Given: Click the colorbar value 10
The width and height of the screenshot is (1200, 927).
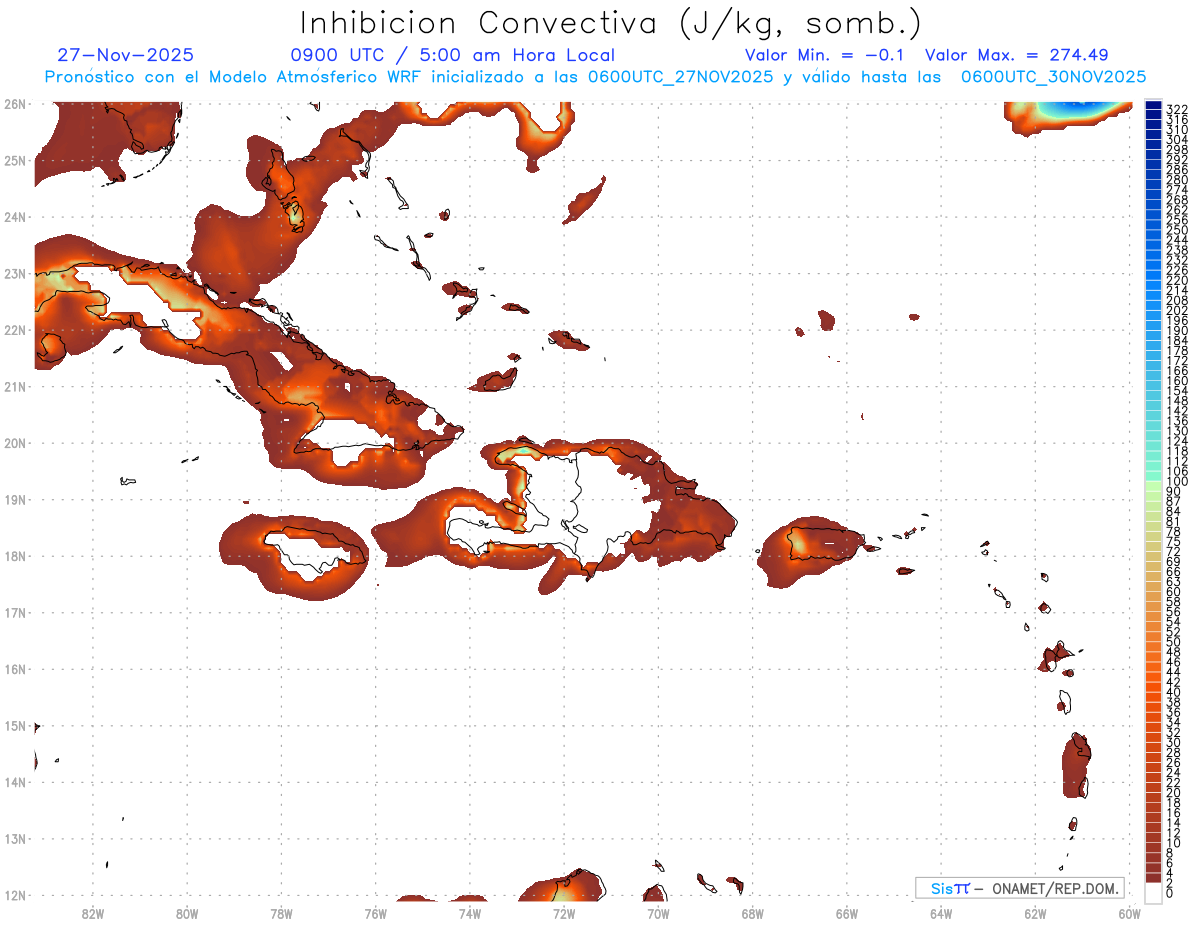Looking at the screenshot, I should pos(1174,843).
